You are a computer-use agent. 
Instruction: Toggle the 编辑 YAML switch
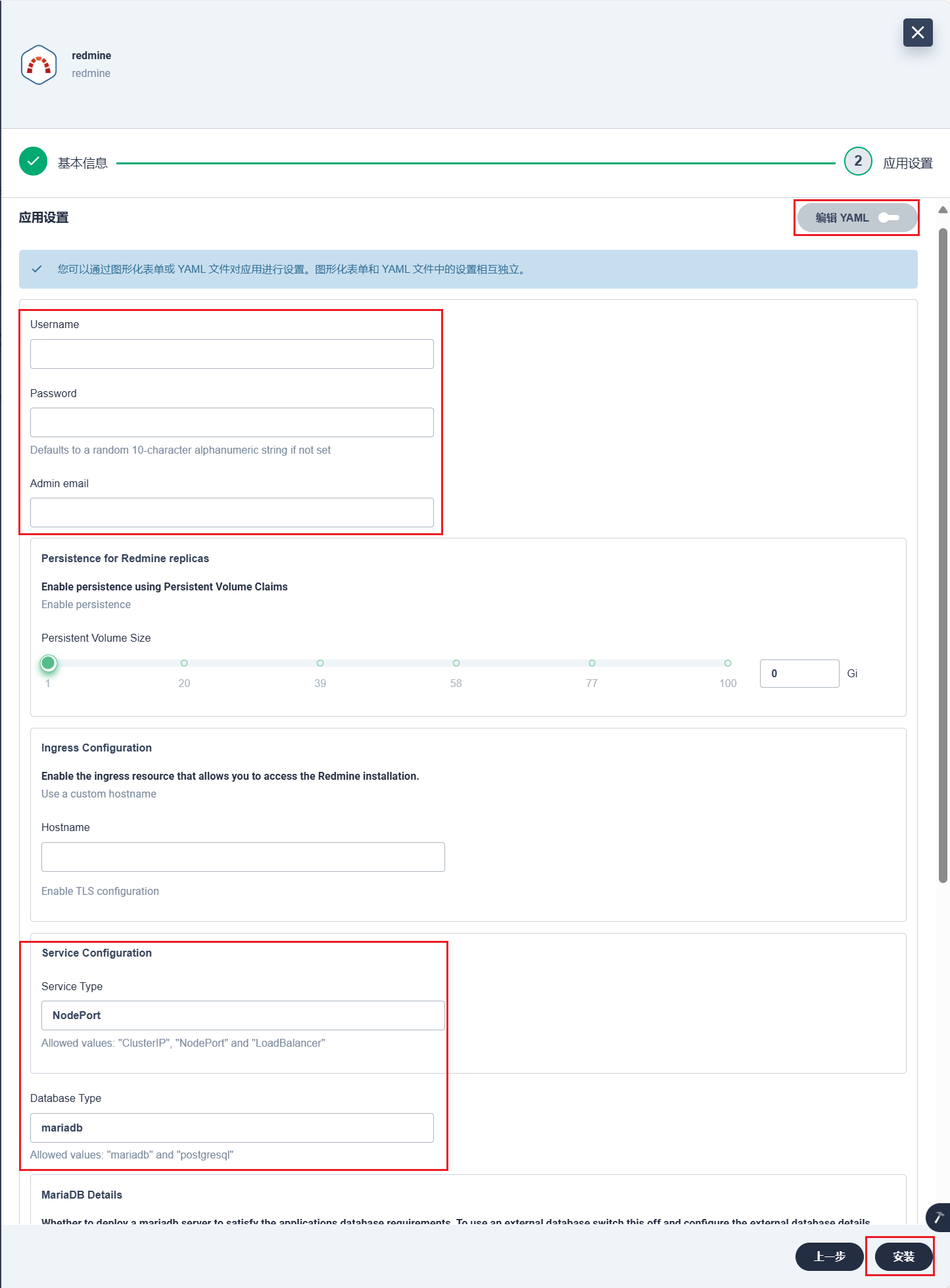point(888,218)
